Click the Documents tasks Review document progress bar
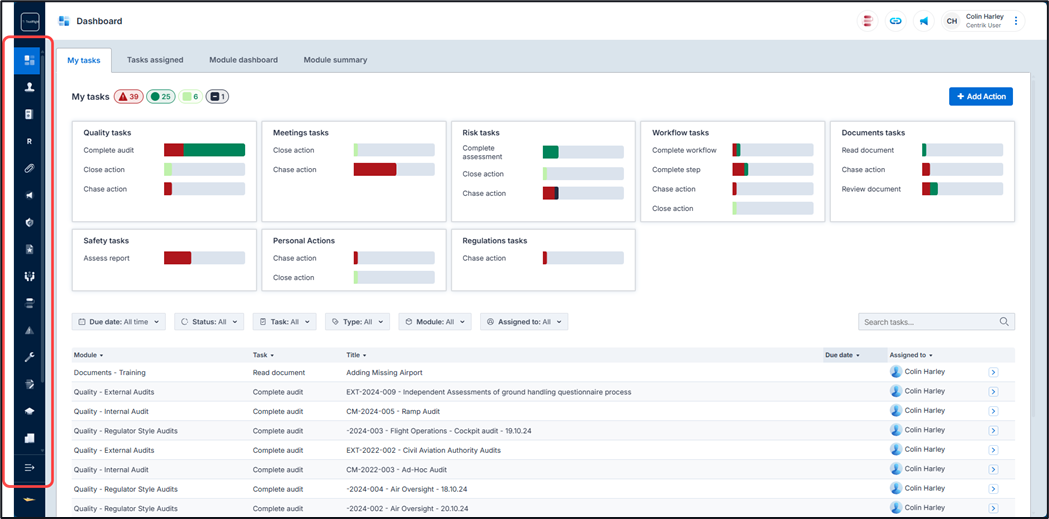Image resolution: width=1049 pixels, height=519 pixels. tap(963, 189)
